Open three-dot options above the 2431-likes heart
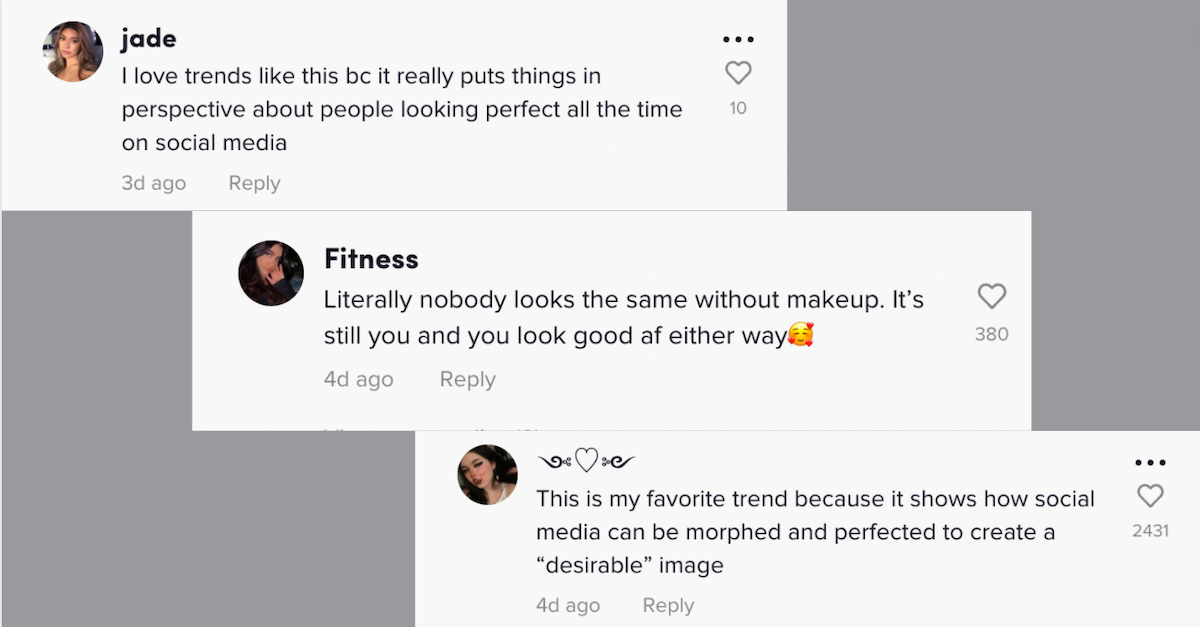The width and height of the screenshot is (1200, 627). [1150, 463]
